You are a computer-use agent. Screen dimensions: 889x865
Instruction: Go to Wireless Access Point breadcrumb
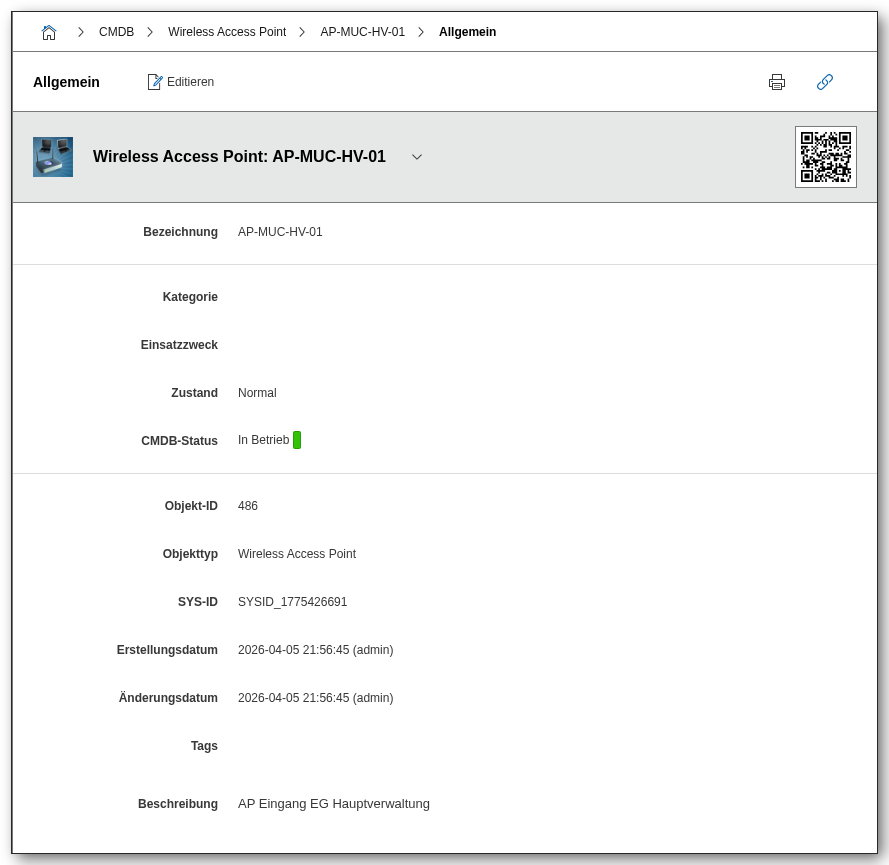tap(227, 32)
